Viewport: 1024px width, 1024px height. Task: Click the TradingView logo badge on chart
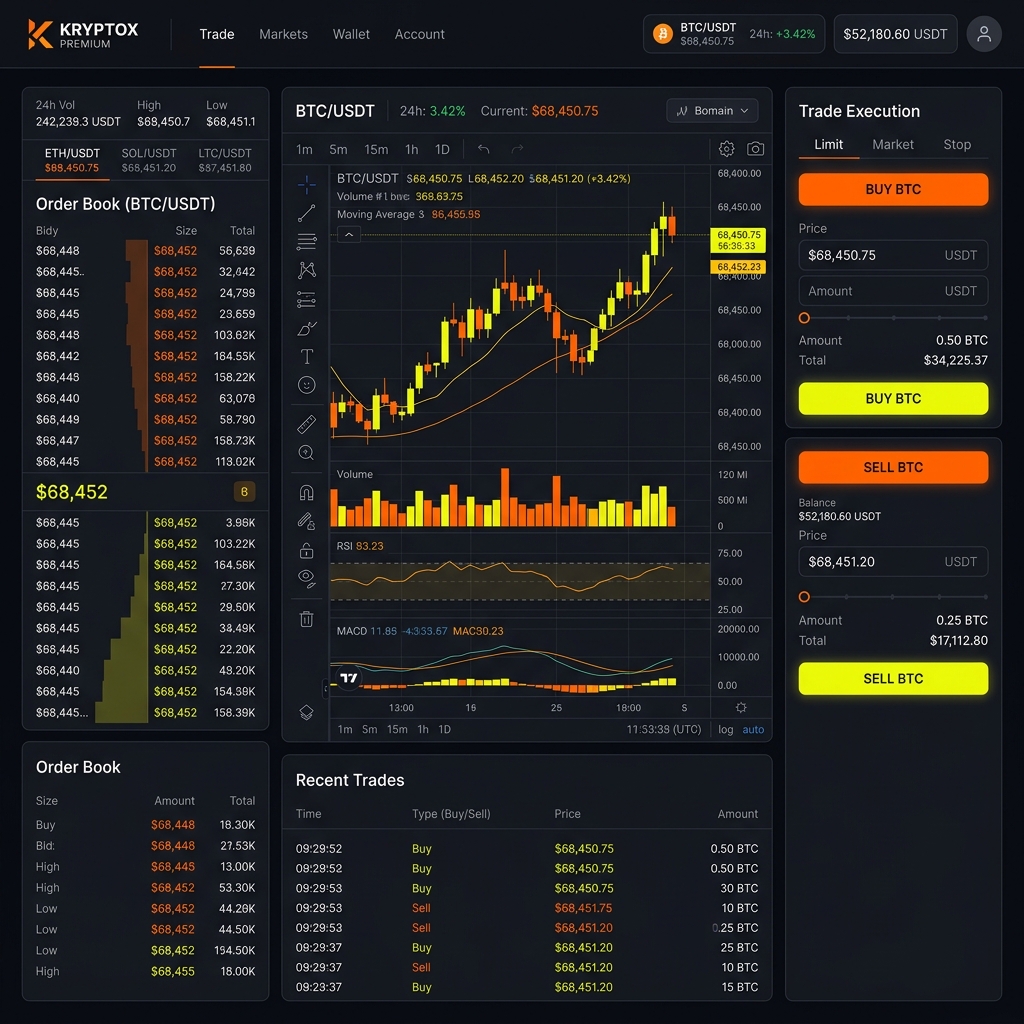(x=349, y=678)
